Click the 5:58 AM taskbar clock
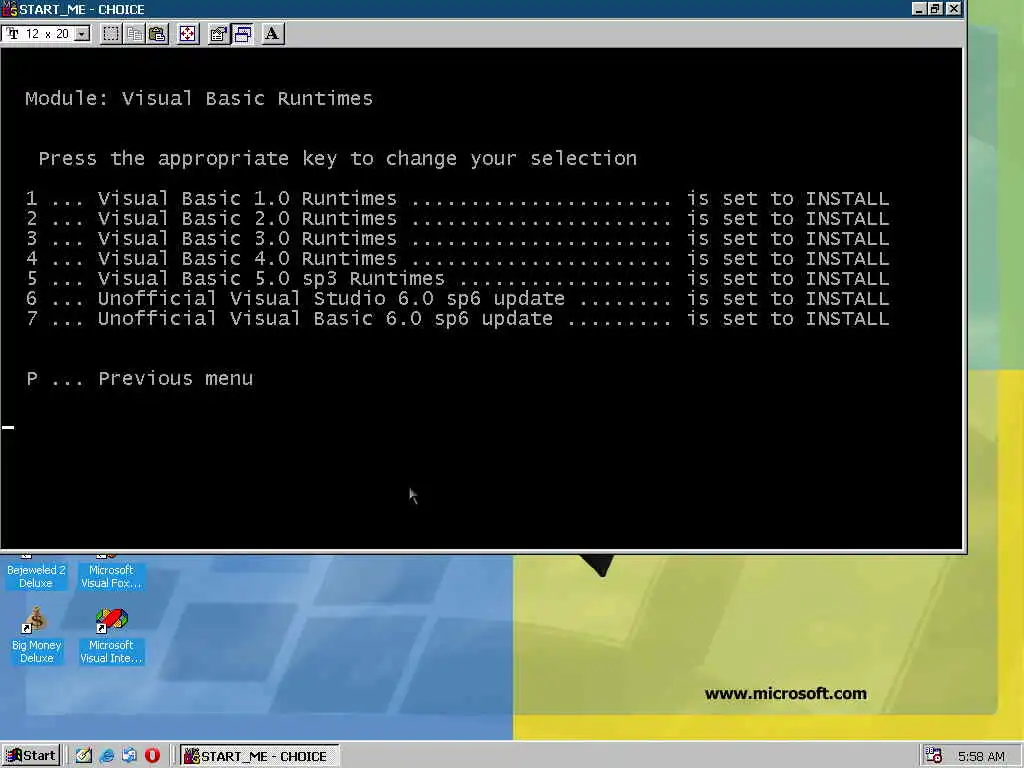Screen dimensions: 1024x768 pos(981,756)
